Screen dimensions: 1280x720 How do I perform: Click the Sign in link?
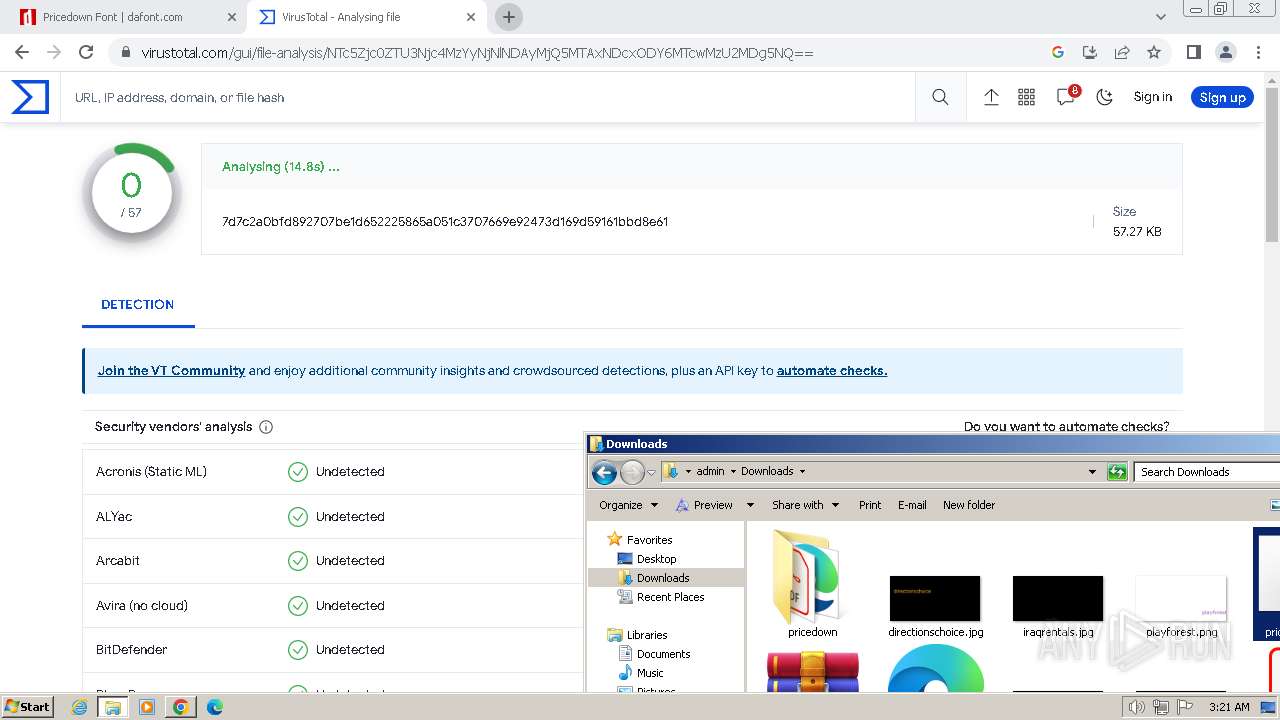tap(1152, 97)
